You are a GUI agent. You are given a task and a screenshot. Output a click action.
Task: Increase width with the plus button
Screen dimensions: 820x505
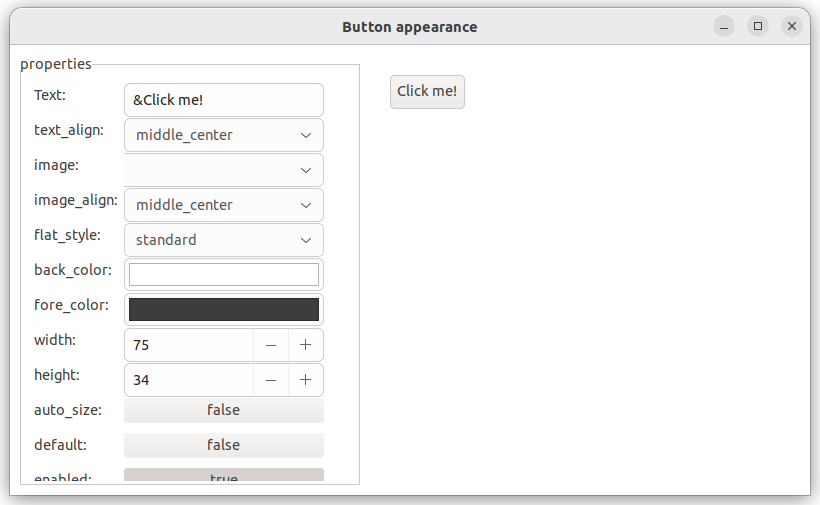pyautogui.click(x=306, y=345)
